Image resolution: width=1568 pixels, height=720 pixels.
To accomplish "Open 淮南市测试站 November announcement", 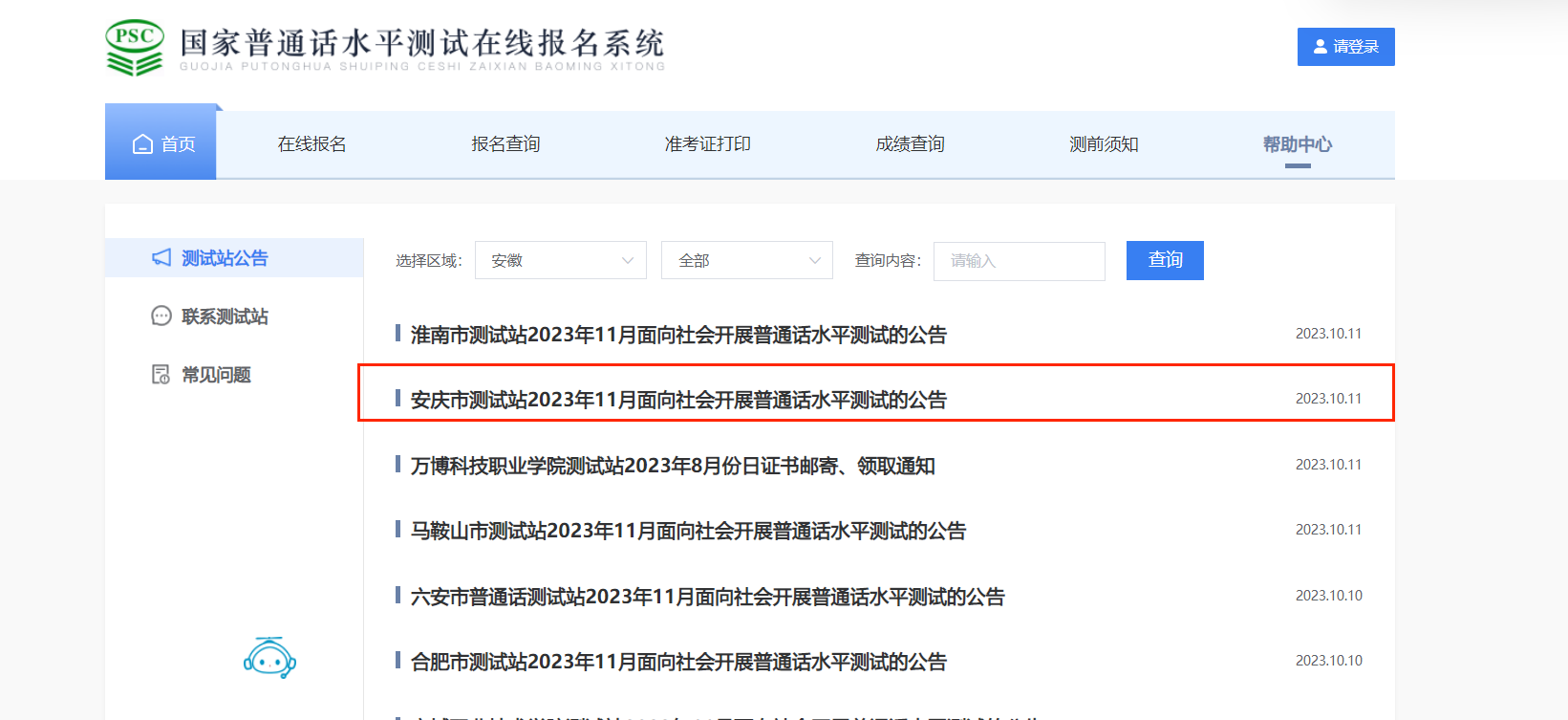I will (678, 335).
